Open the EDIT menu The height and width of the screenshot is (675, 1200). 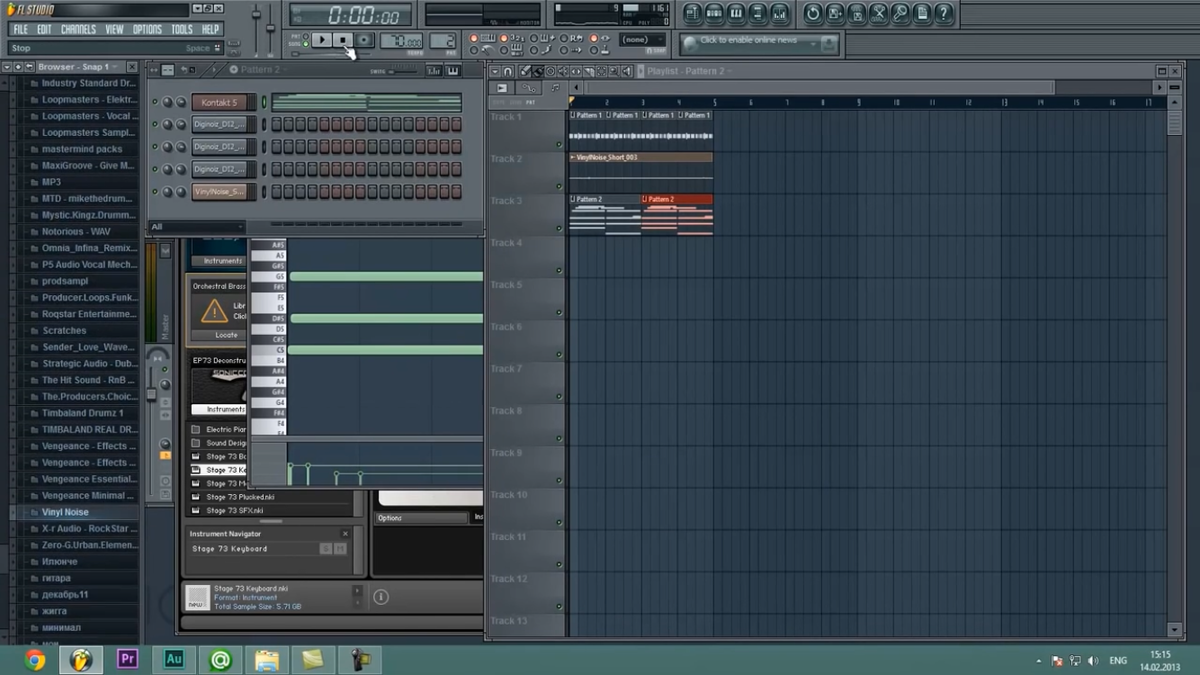pos(44,29)
